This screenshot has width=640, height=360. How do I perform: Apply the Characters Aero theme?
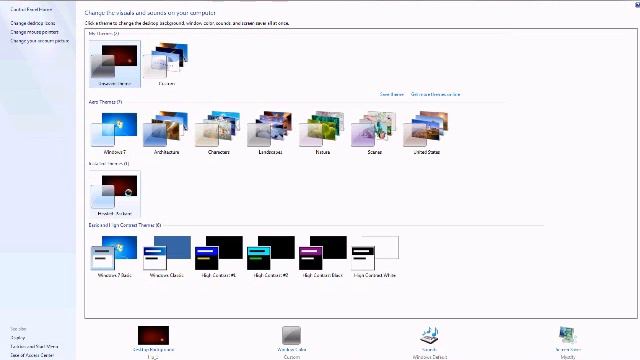click(x=218, y=133)
